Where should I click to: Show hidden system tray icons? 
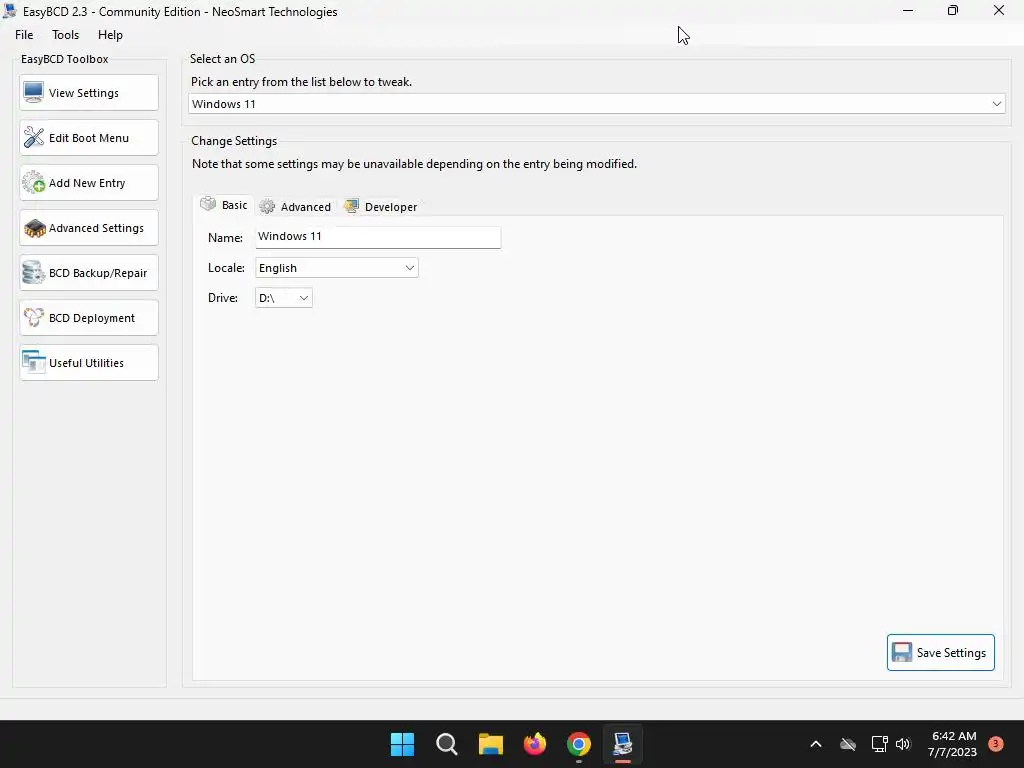[816, 744]
